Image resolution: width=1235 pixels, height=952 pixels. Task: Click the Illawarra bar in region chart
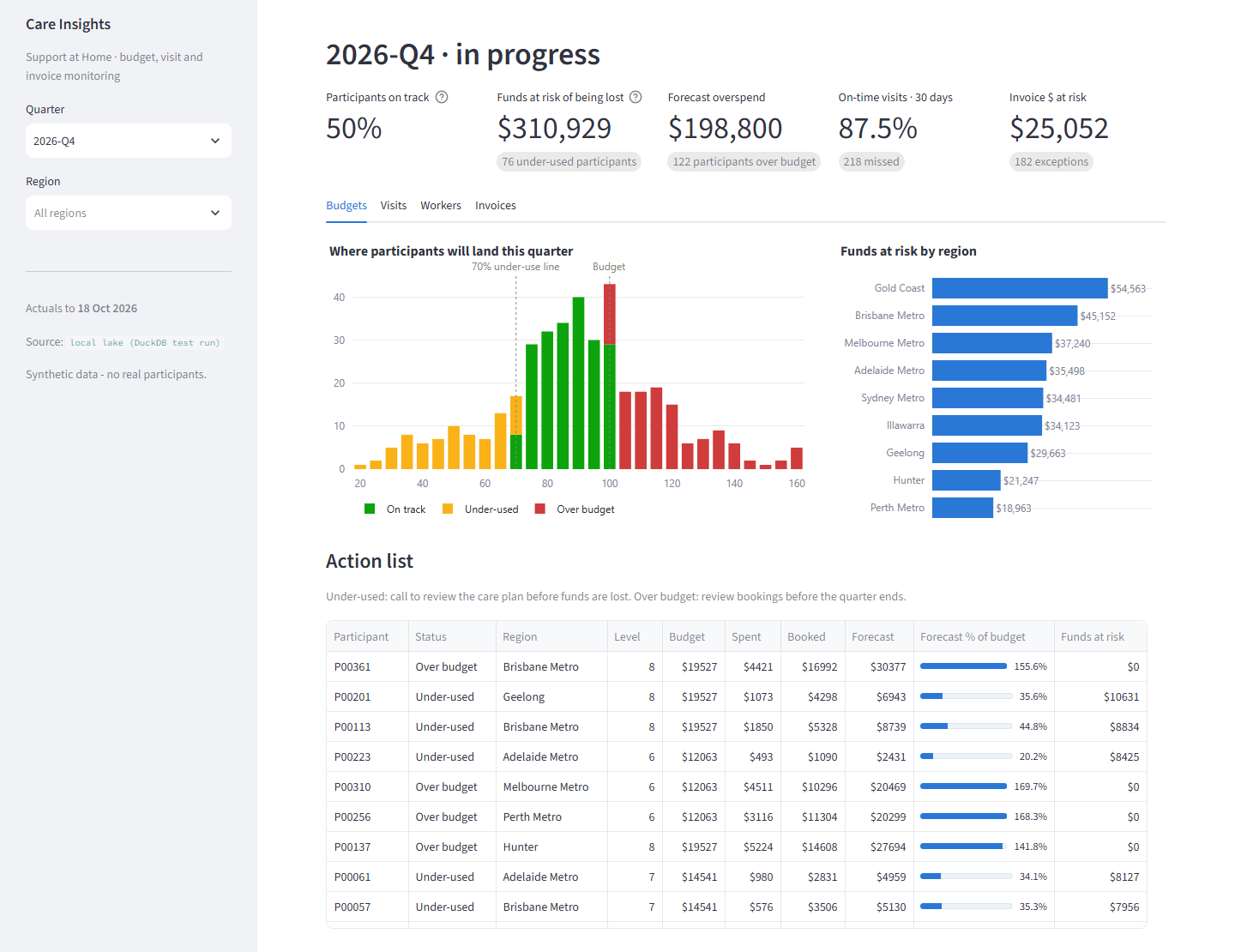(x=987, y=425)
